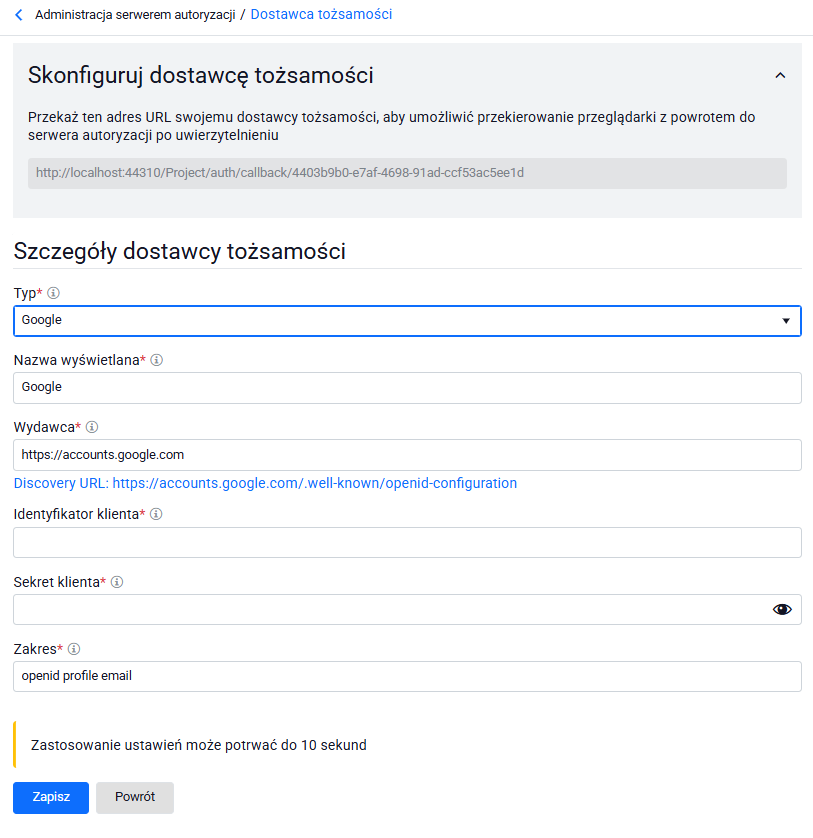The width and height of the screenshot is (813, 838).
Task: Click the text 'Zastosowanie ustawień może potrwać do 10 sekund'
Action: point(199,745)
